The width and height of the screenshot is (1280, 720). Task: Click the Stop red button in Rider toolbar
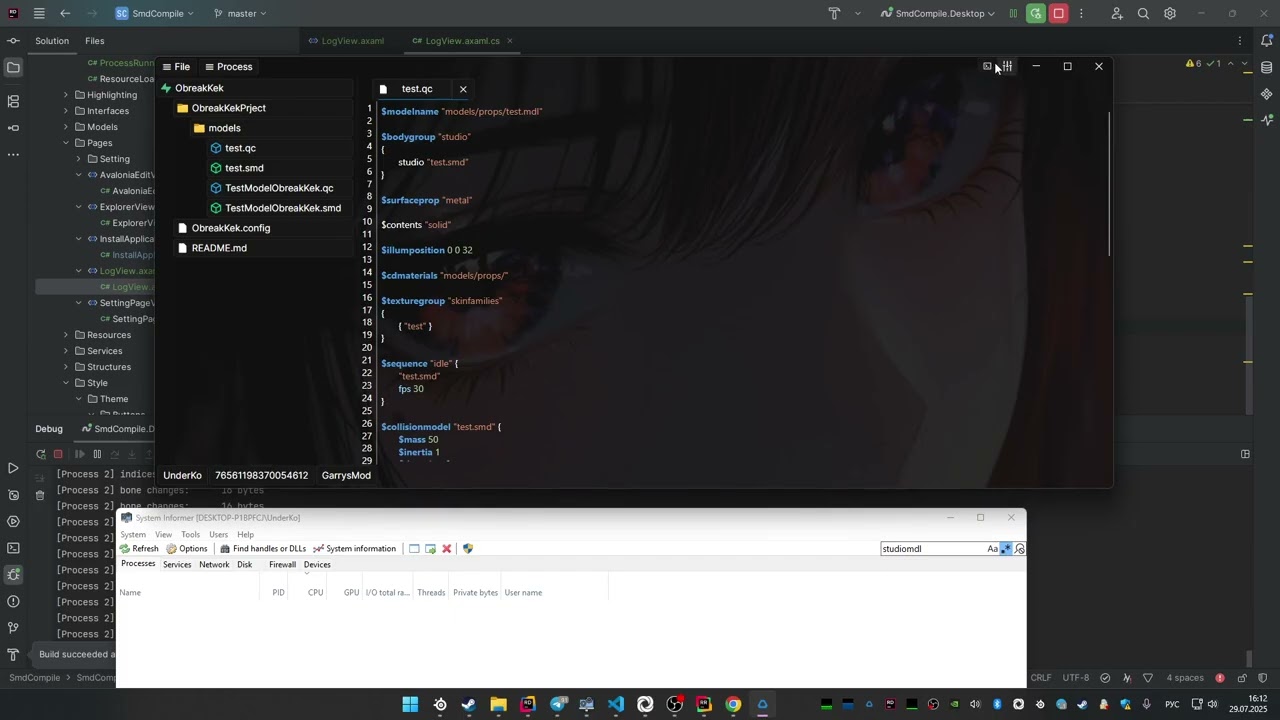pyautogui.click(x=1058, y=14)
